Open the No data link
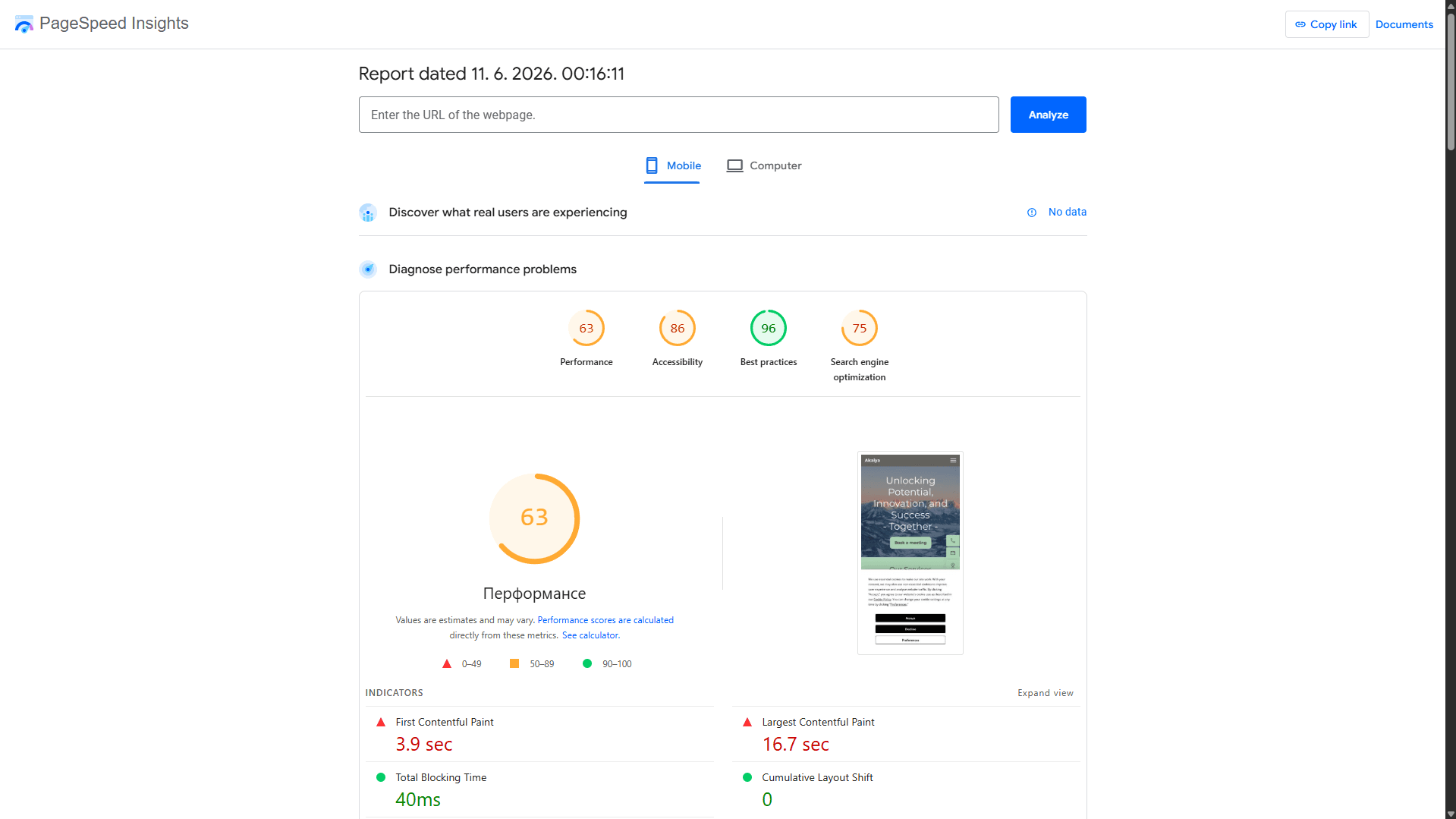This screenshot has width=1456, height=819. point(1067,212)
